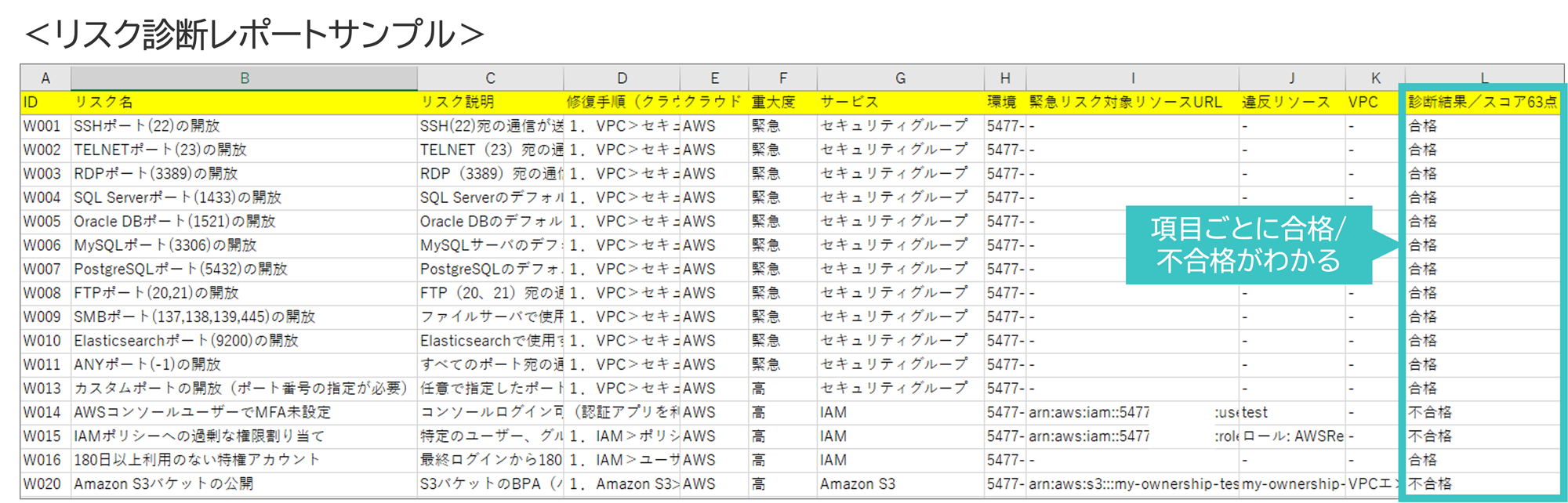Screen dimensions: 1568x503
Task: Click the 'test' violation resource cell in row W014
Action: point(1292,413)
